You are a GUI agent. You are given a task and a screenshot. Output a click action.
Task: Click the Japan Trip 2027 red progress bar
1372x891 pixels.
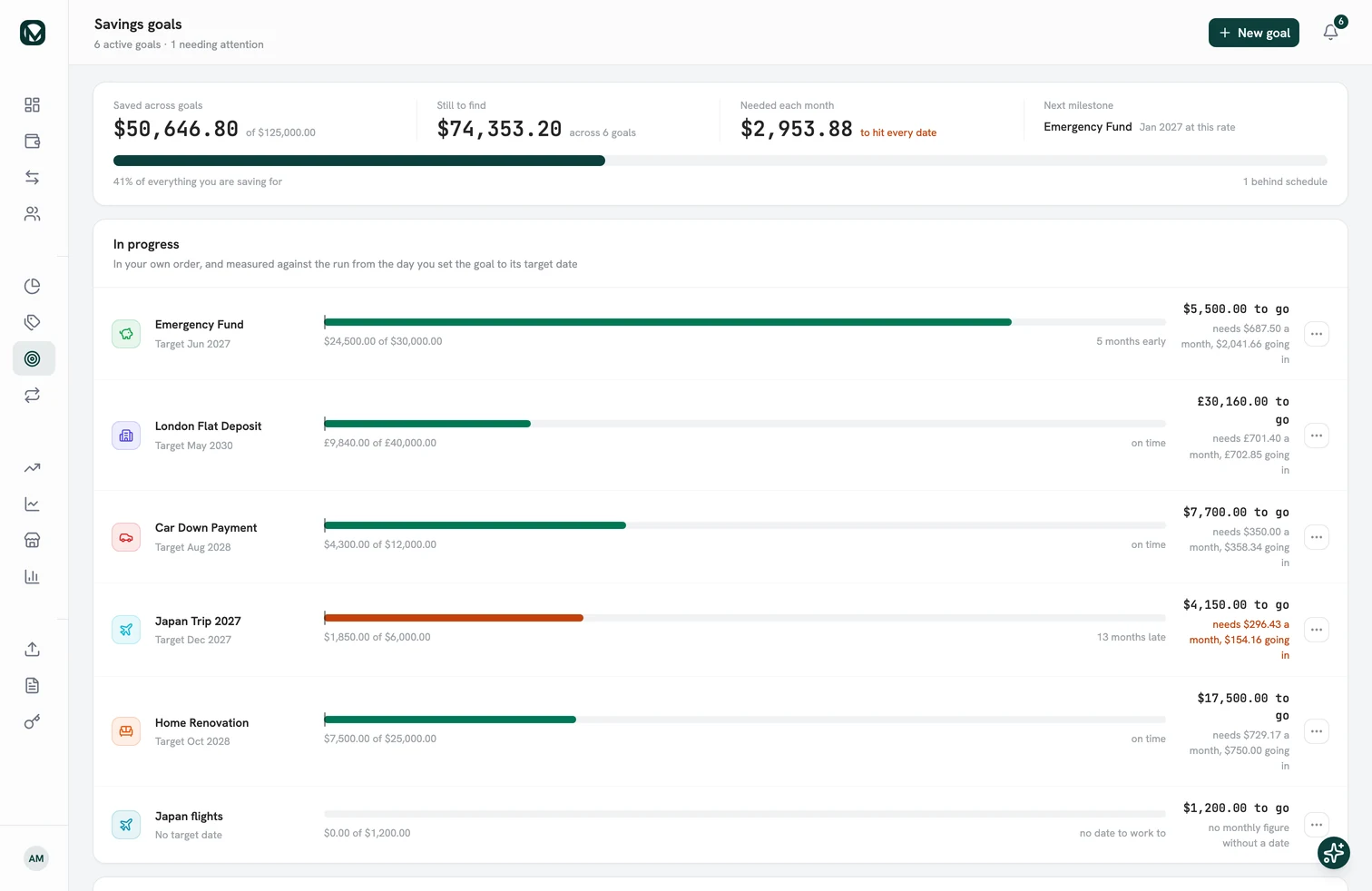click(x=454, y=618)
